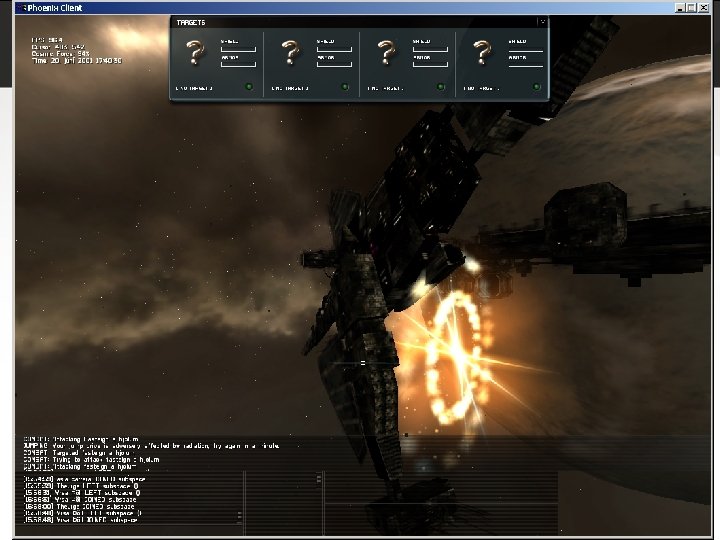This screenshot has width=720, height=540.
Task: Click the third target's shield bar
Action: tap(430, 49)
